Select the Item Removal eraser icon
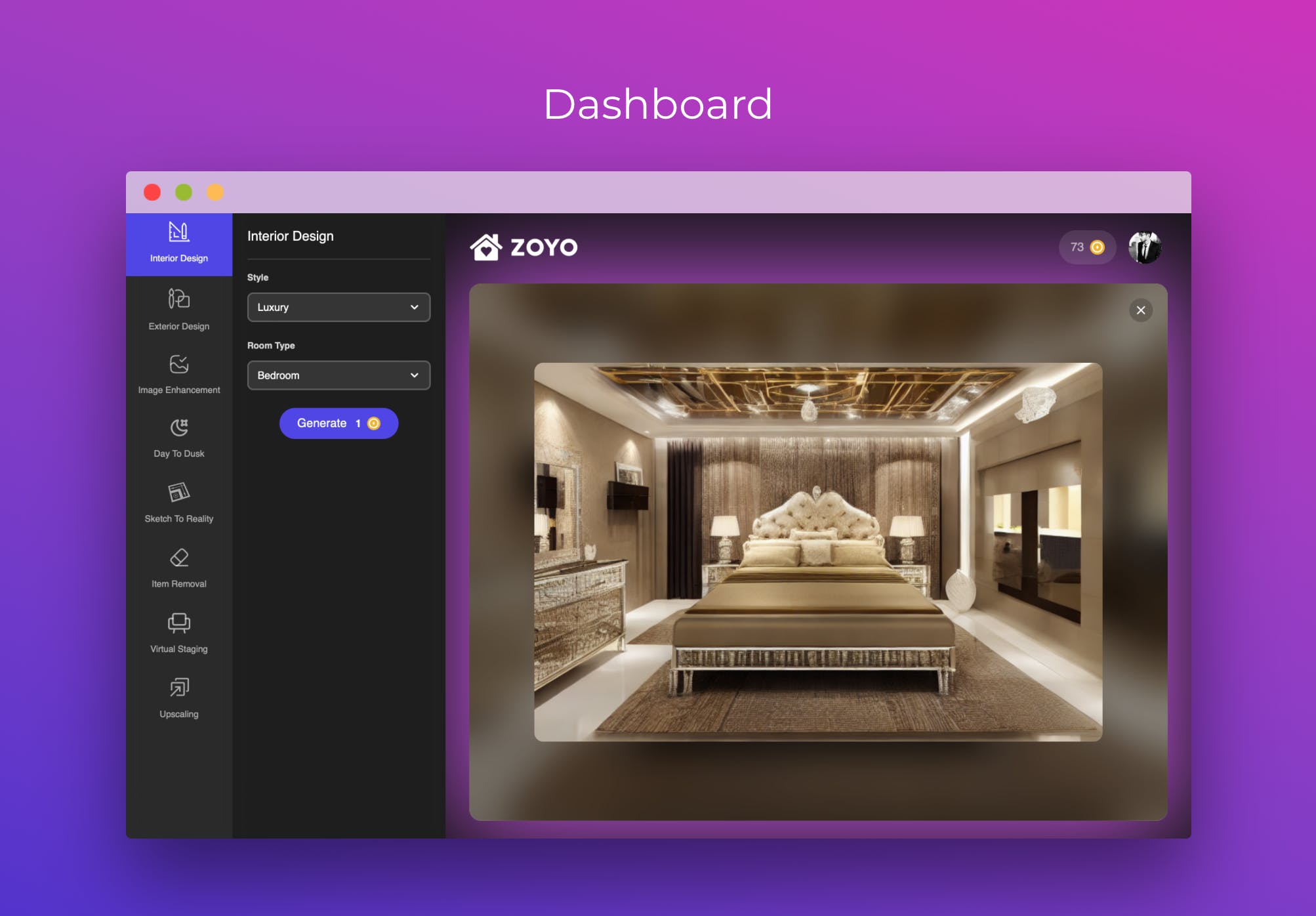The height and width of the screenshot is (916, 1316). point(178,558)
